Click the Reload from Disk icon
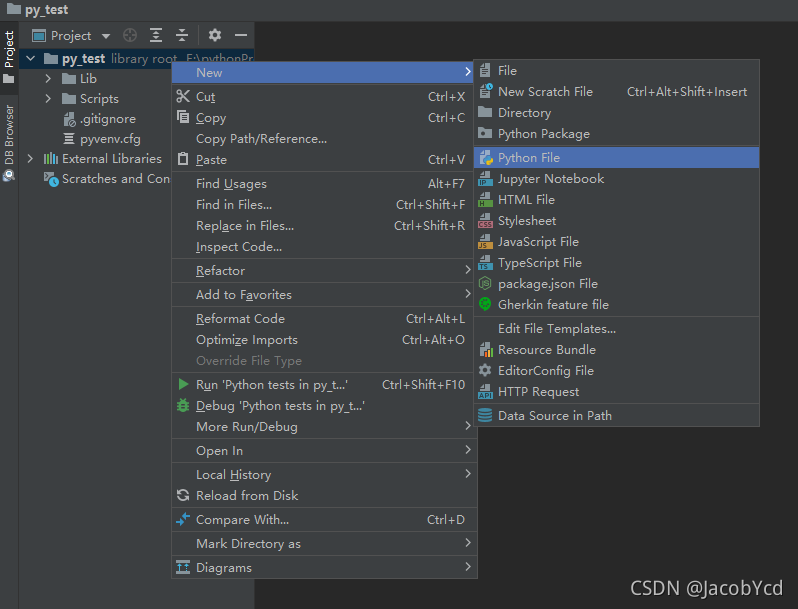798x609 pixels. [183, 495]
